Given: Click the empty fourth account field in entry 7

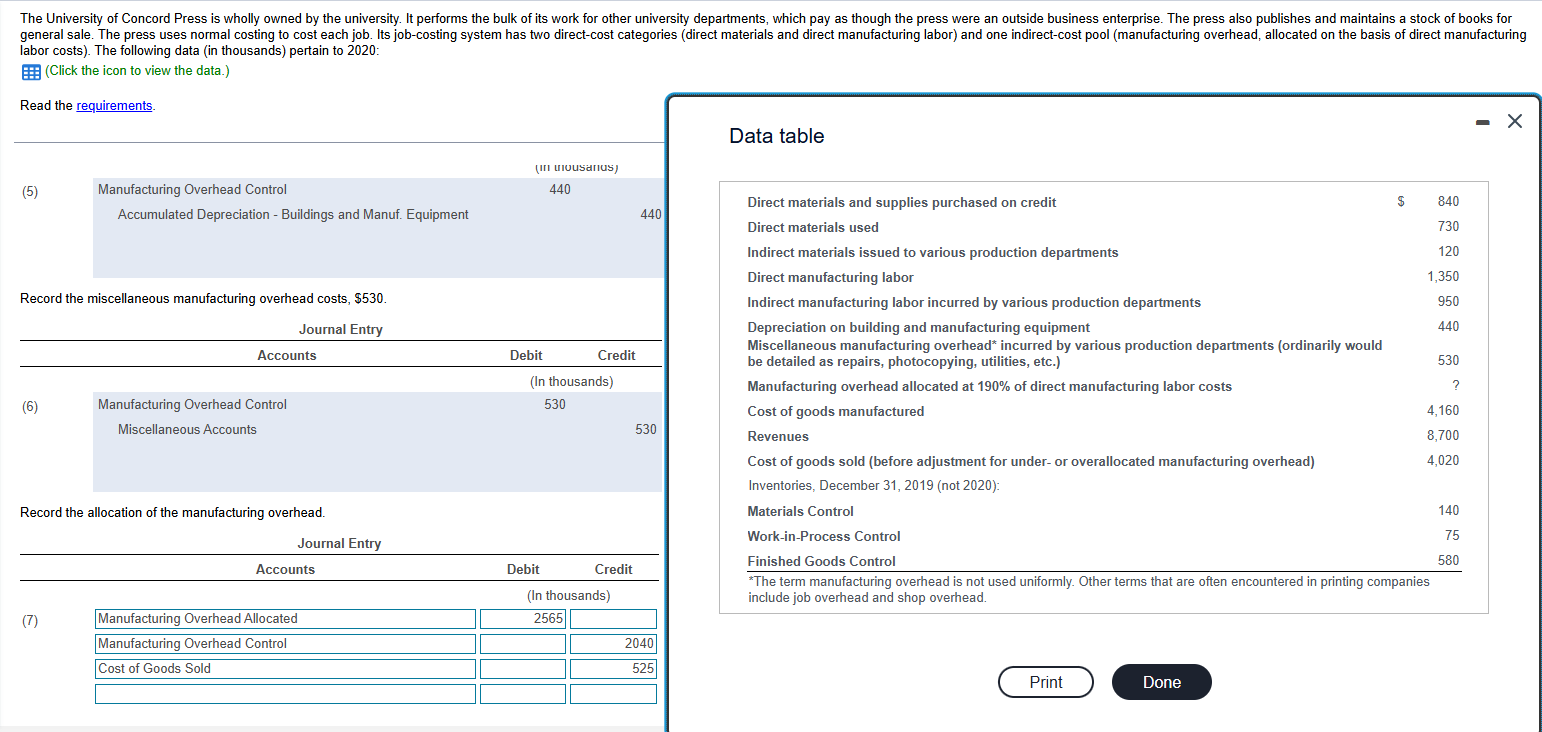Looking at the screenshot, I should coord(284,693).
